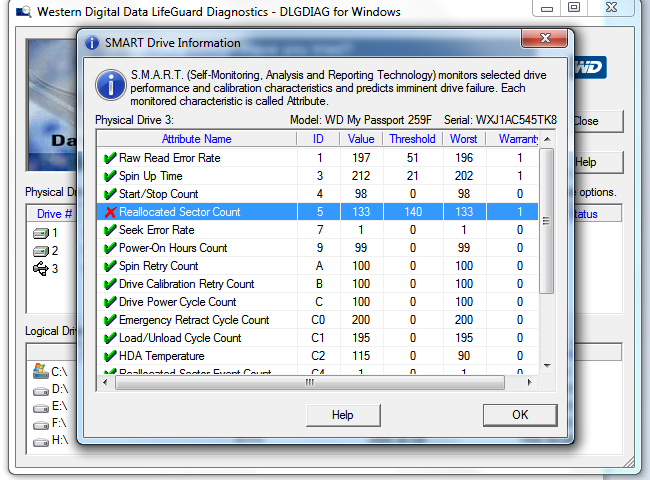Select the Spin Up Time row

(318, 176)
